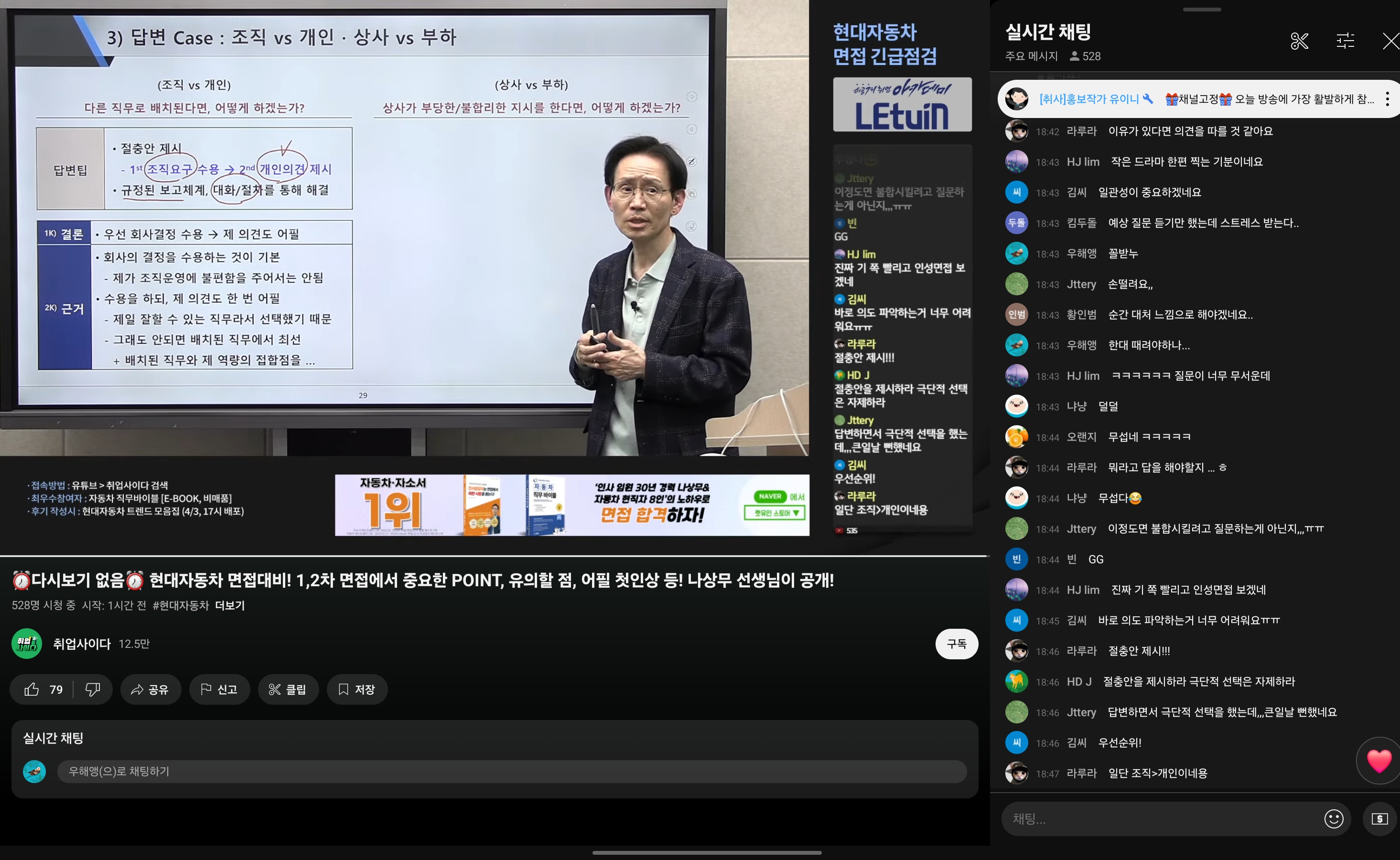The height and width of the screenshot is (860, 1400).
Task: Click 빈 avatar on GG message
Action: pyautogui.click(x=1016, y=559)
